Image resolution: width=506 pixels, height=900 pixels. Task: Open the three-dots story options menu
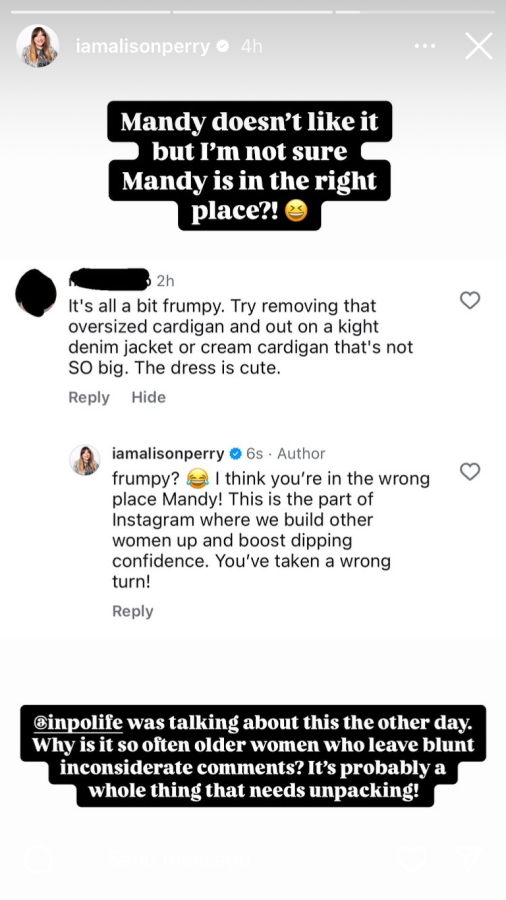425,46
